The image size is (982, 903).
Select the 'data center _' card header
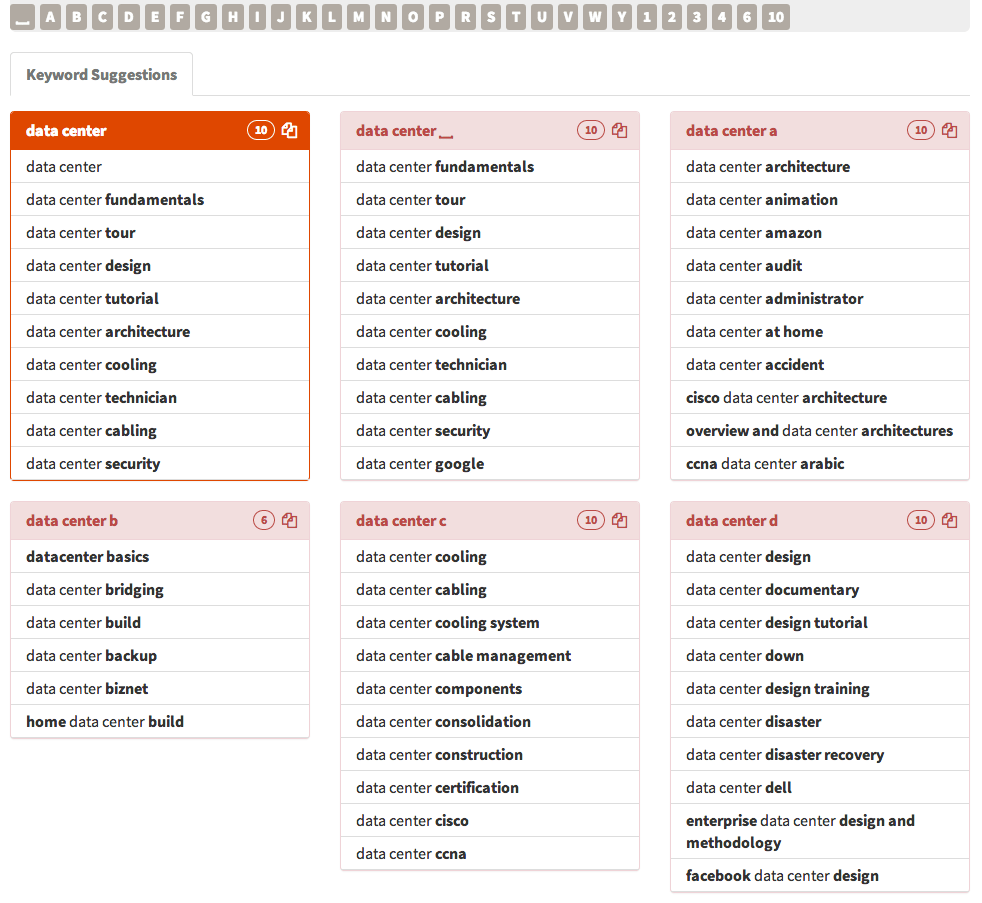pyautogui.click(x=490, y=130)
